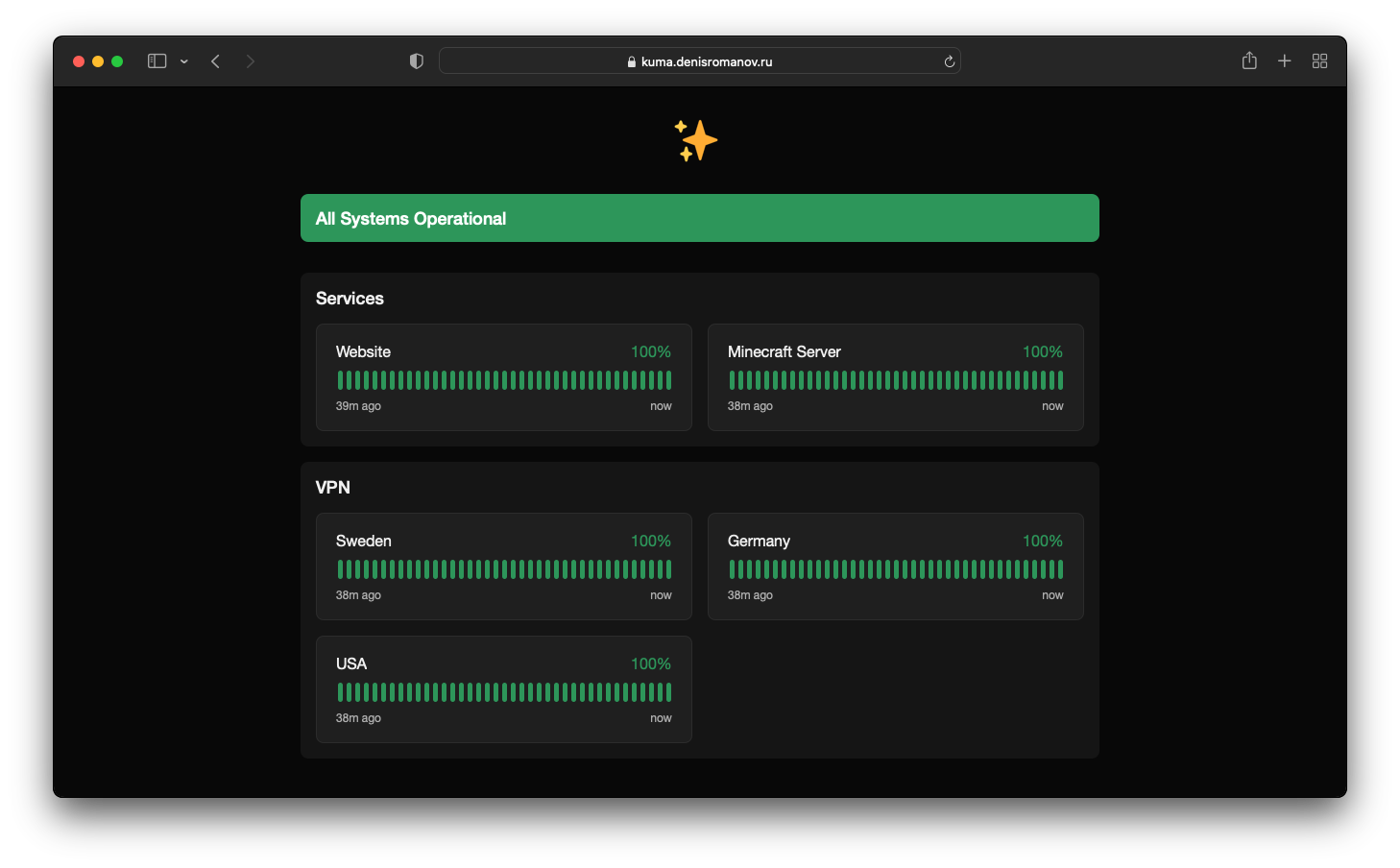Click the kuma.denisromanov.ru address bar
The width and height of the screenshot is (1400, 868).
pos(699,61)
